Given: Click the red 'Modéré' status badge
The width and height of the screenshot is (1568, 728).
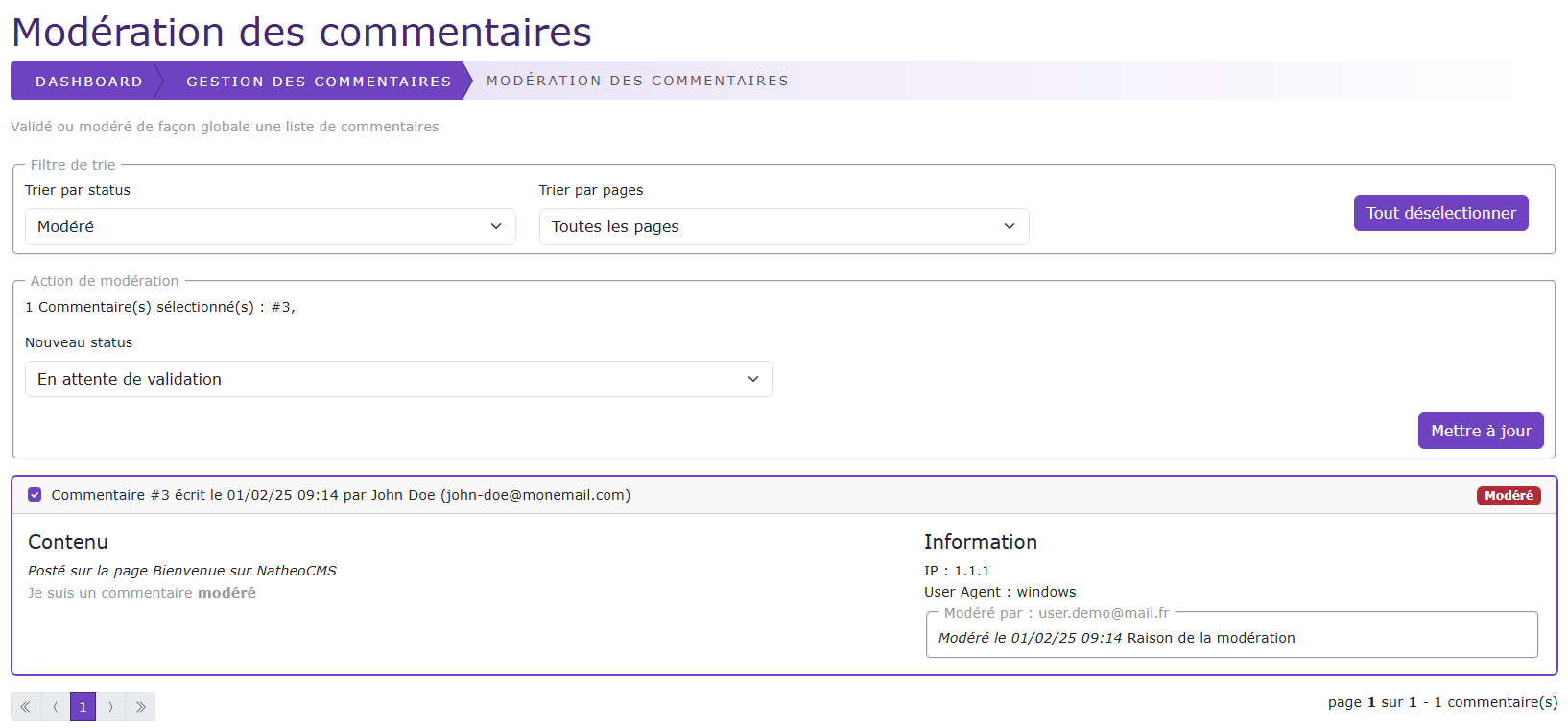Looking at the screenshot, I should click(1509, 496).
